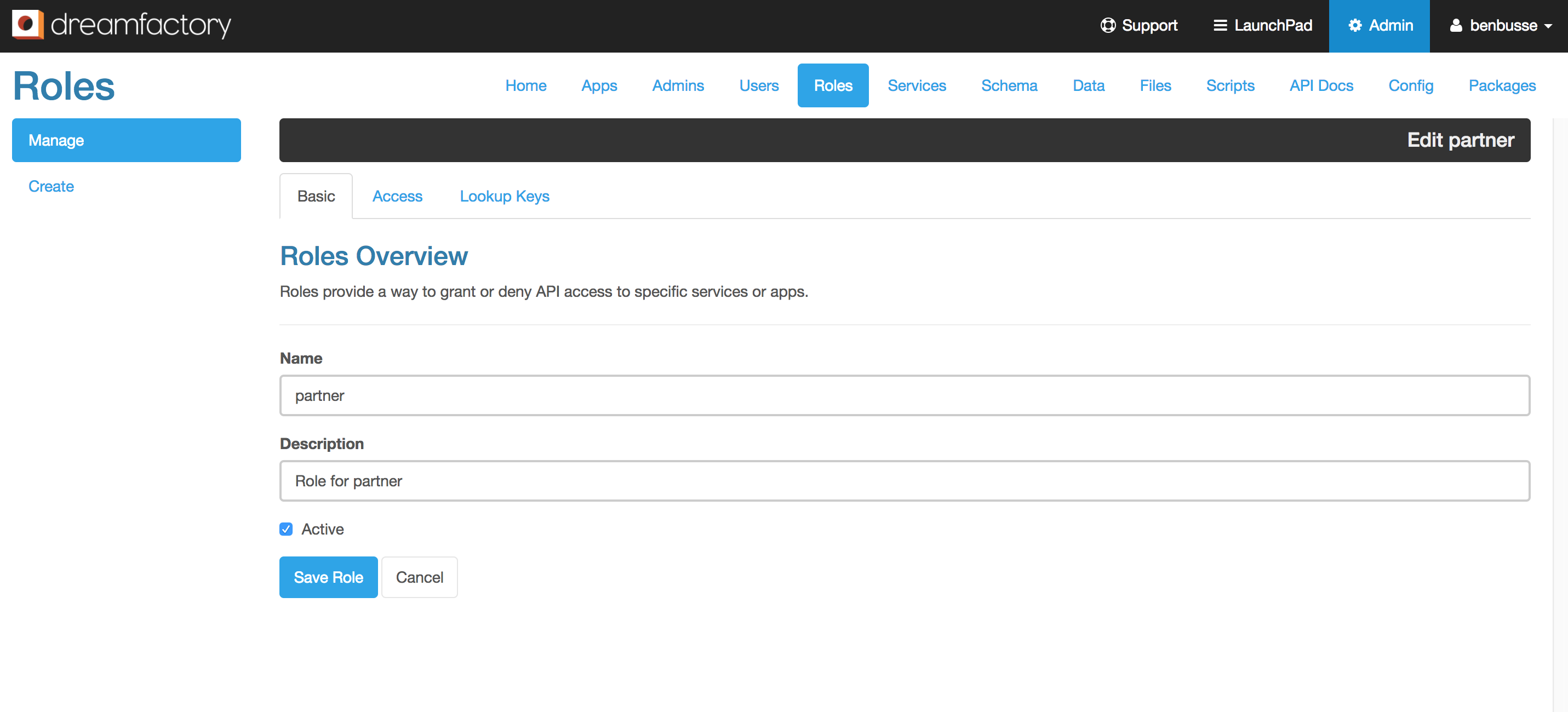1568x712 pixels.
Task: Select Create in the left sidebar
Action: point(51,186)
